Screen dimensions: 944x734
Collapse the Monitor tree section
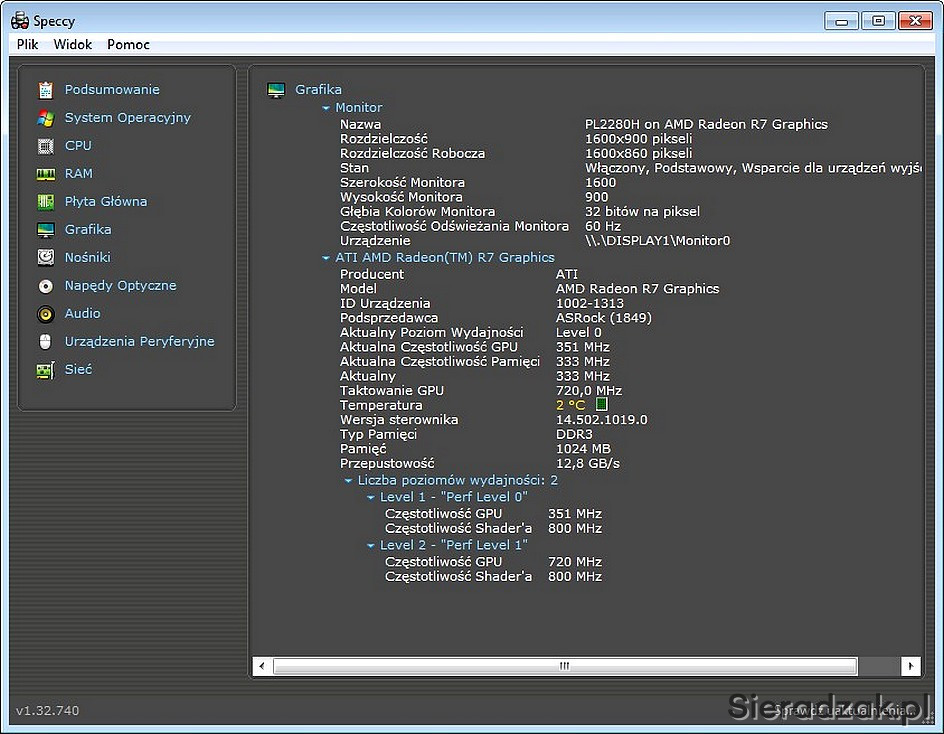tap(326, 108)
